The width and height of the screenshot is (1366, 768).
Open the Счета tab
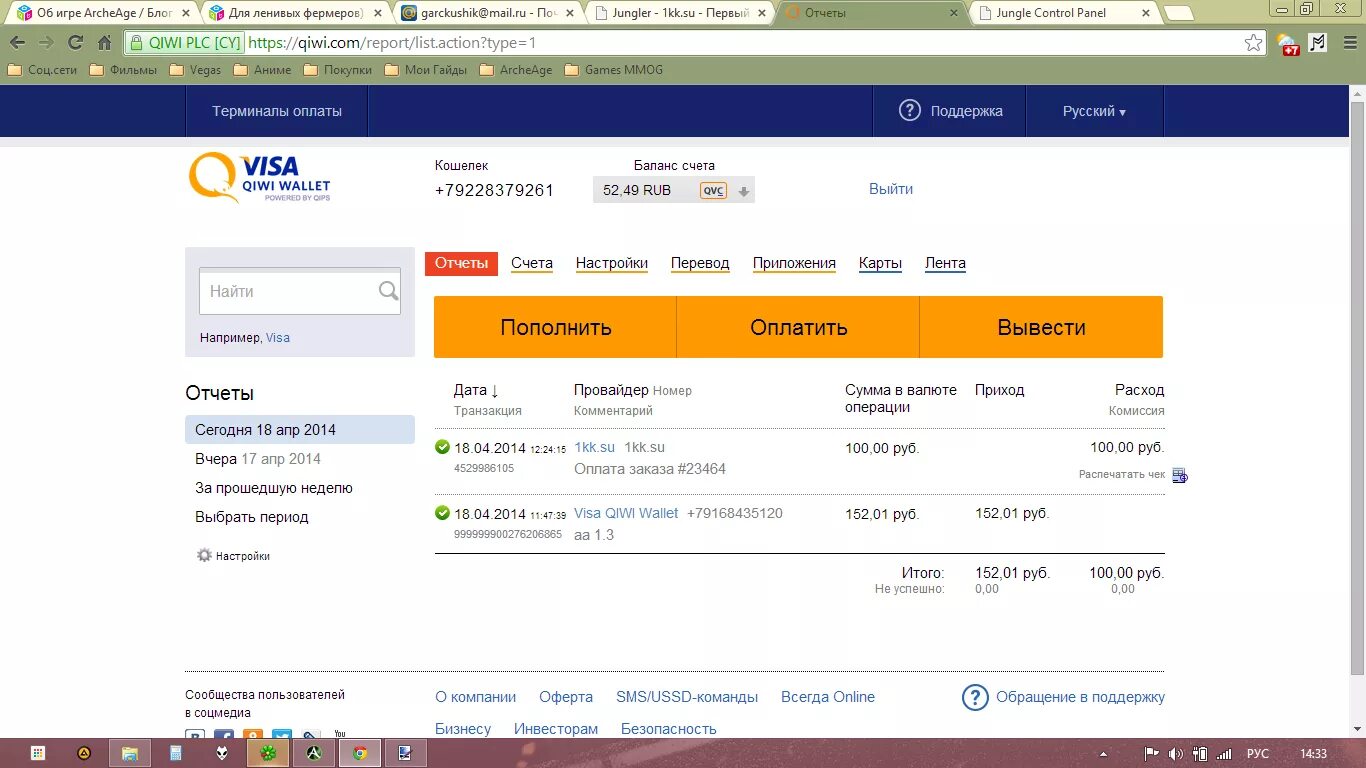click(x=532, y=263)
